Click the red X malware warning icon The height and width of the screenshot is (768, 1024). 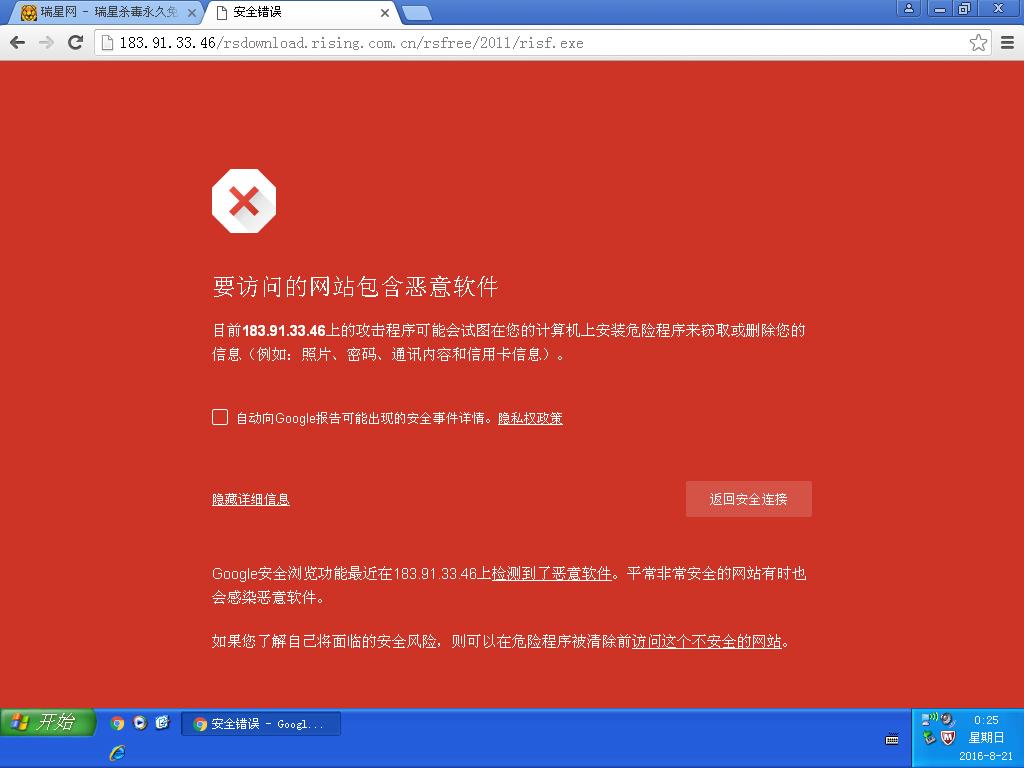pyautogui.click(x=244, y=201)
